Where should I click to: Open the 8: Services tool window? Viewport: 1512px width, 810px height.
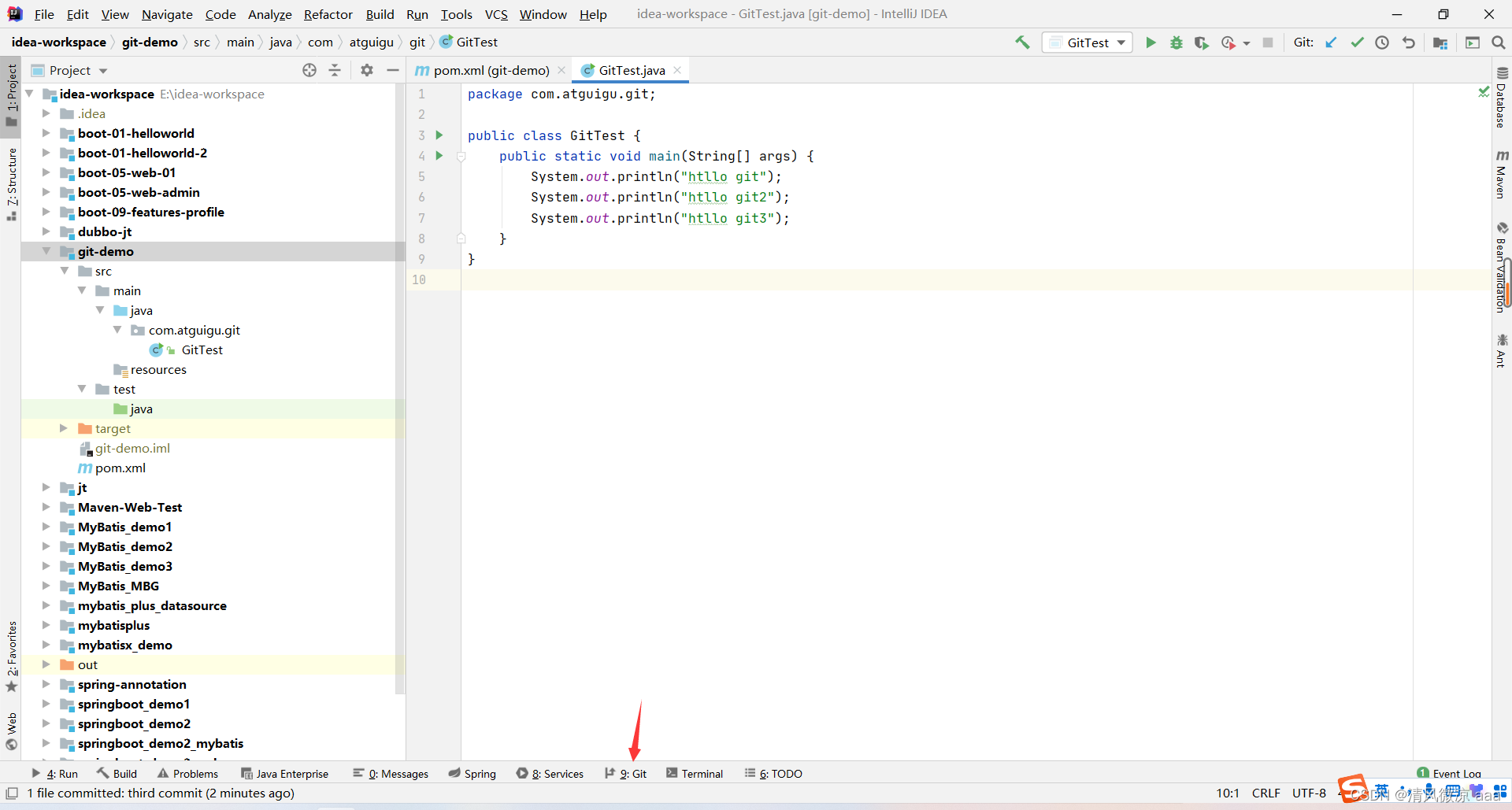pyautogui.click(x=550, y=774)
